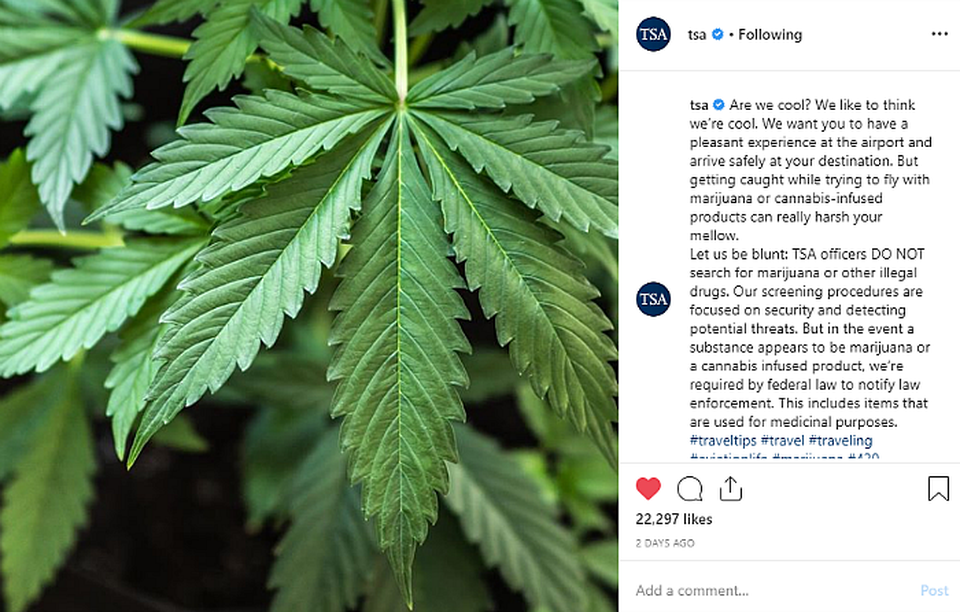This screenshot has width=960, height=612.
Task: Save the post with the bookmark icon
Action: [938, 488]
